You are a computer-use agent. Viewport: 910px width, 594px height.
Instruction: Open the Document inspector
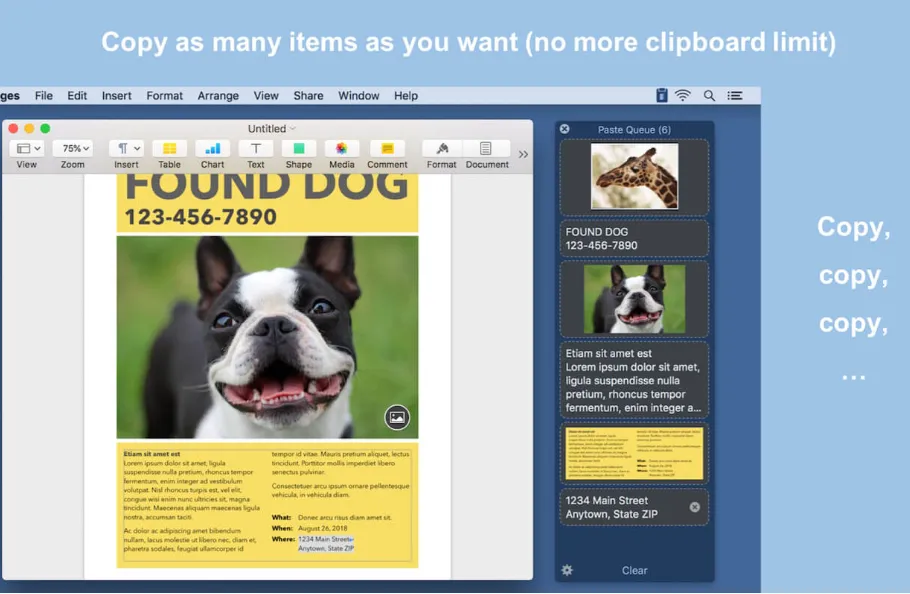pyautogui.click(x=486, y=149)
